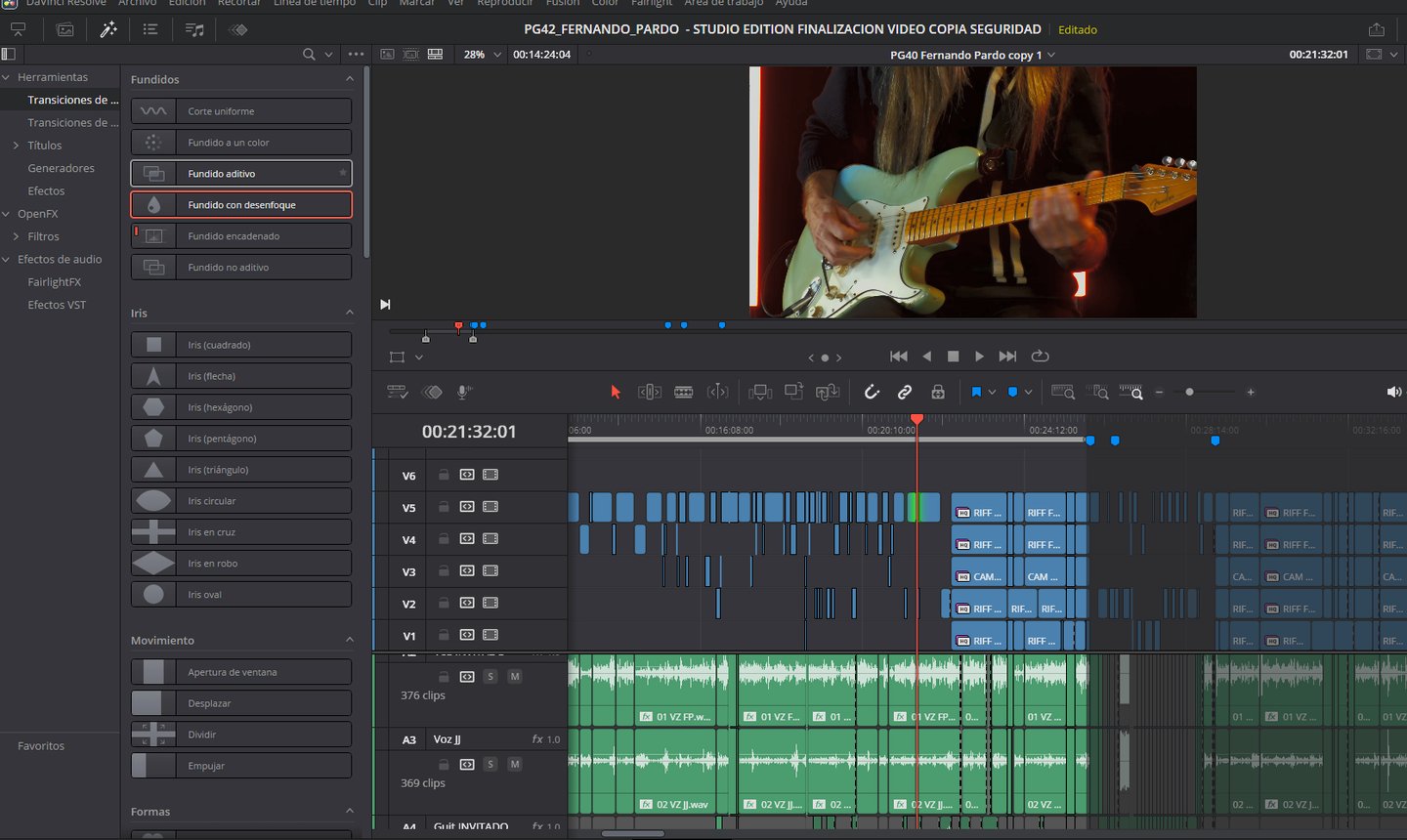Viewport: 1407px width, 840px height.
Task: Expand the Títulos tree item
Action: (x=16, y=146)
